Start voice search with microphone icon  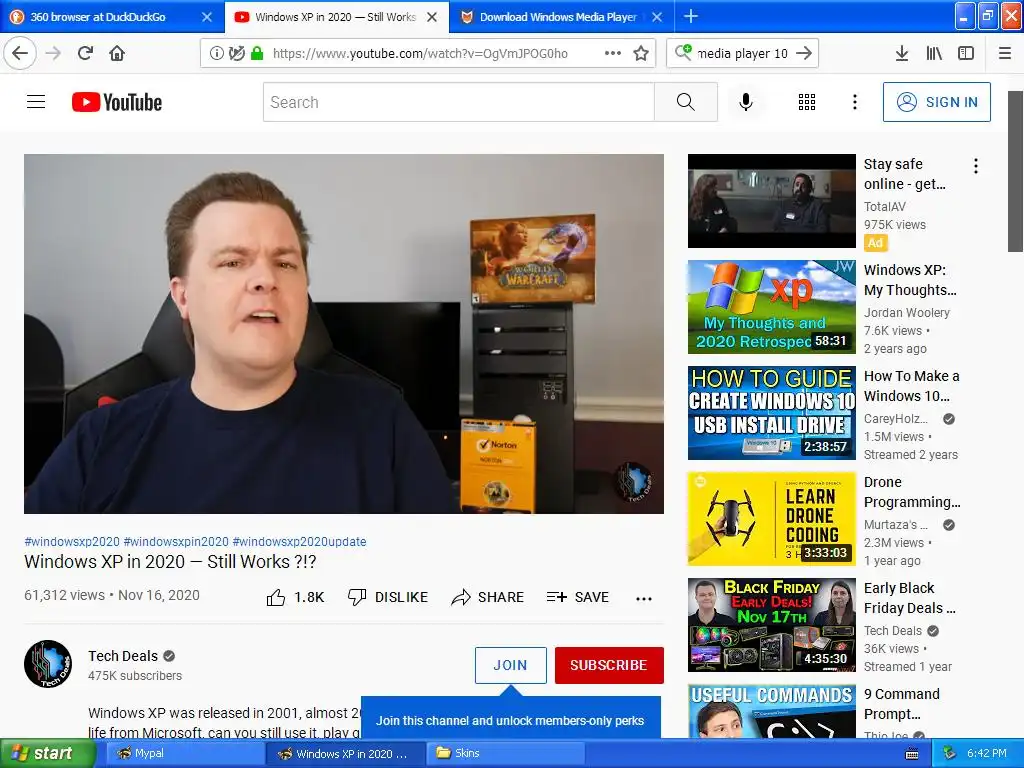pos(746,102)
